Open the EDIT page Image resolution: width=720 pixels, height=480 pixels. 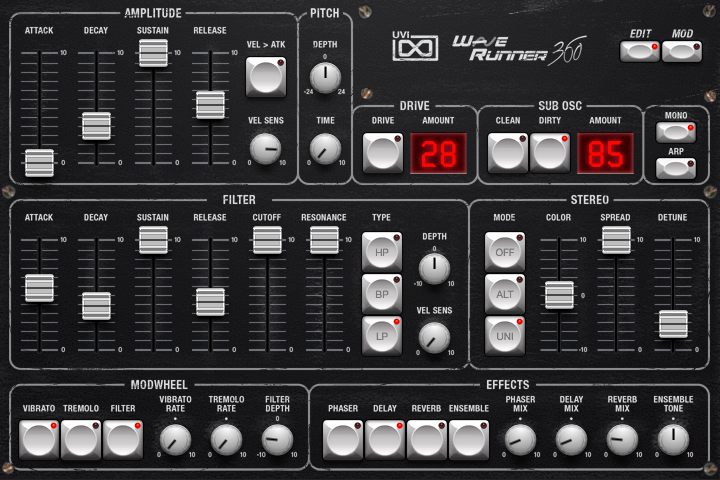pos(640,51)
